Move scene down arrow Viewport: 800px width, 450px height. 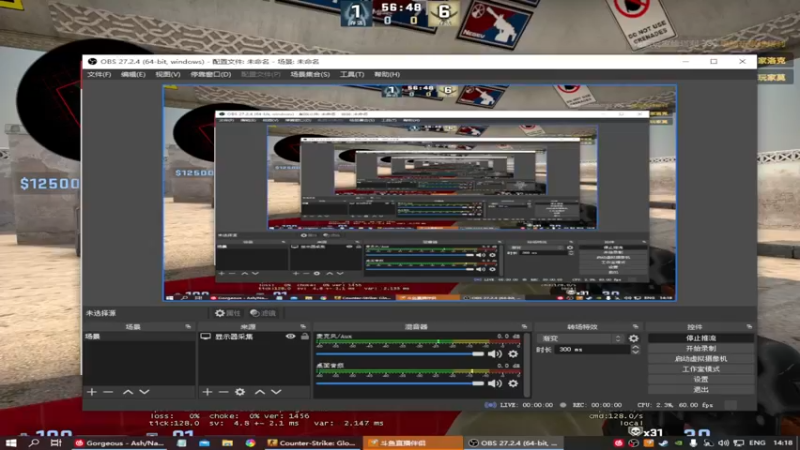point(144,392)
